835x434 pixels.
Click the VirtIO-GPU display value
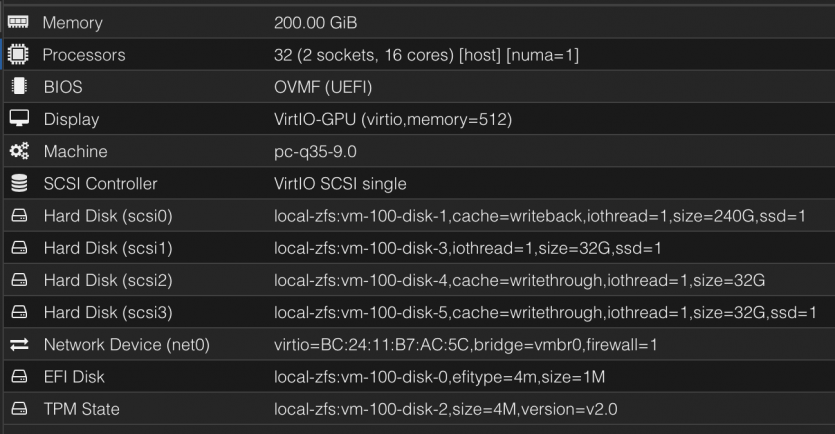point(393,119)
